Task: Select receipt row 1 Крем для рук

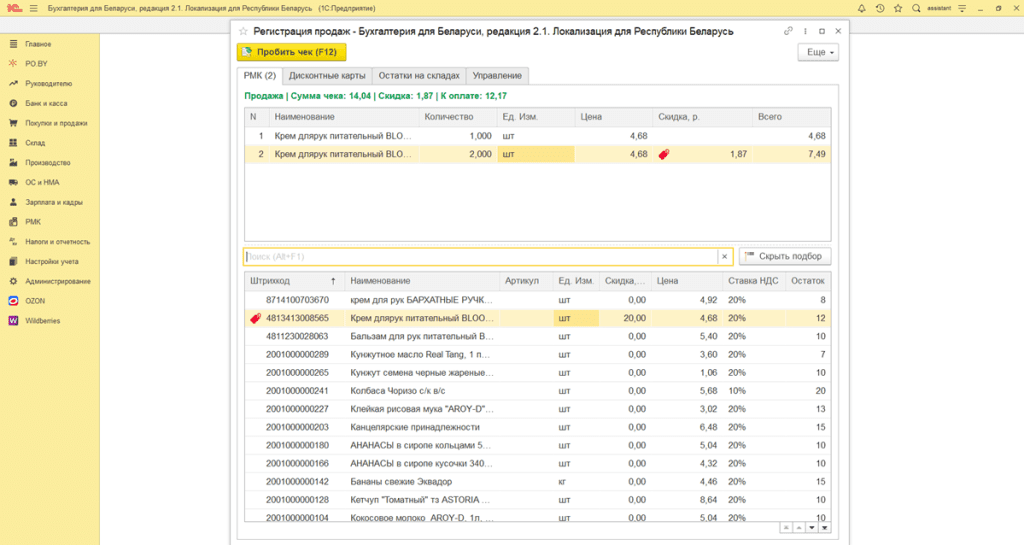Action: pos(537,136)
